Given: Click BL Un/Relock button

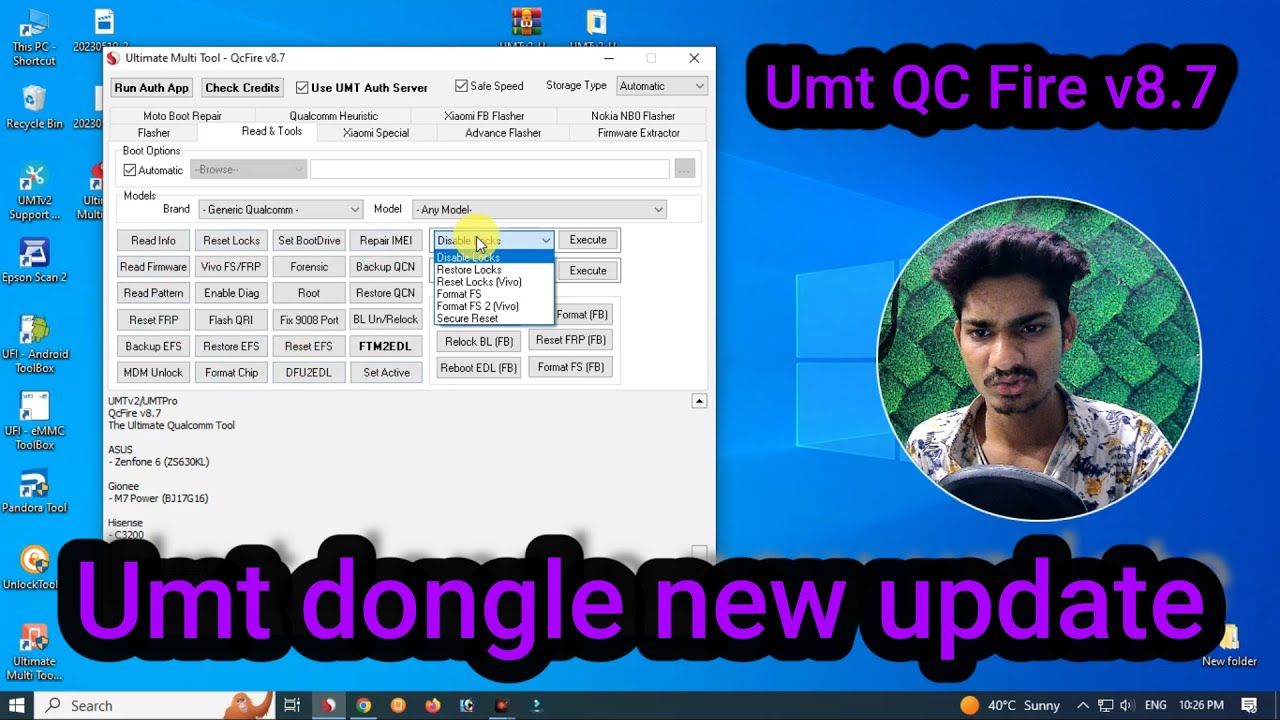Looking at the screenshot, I should 386,320.
